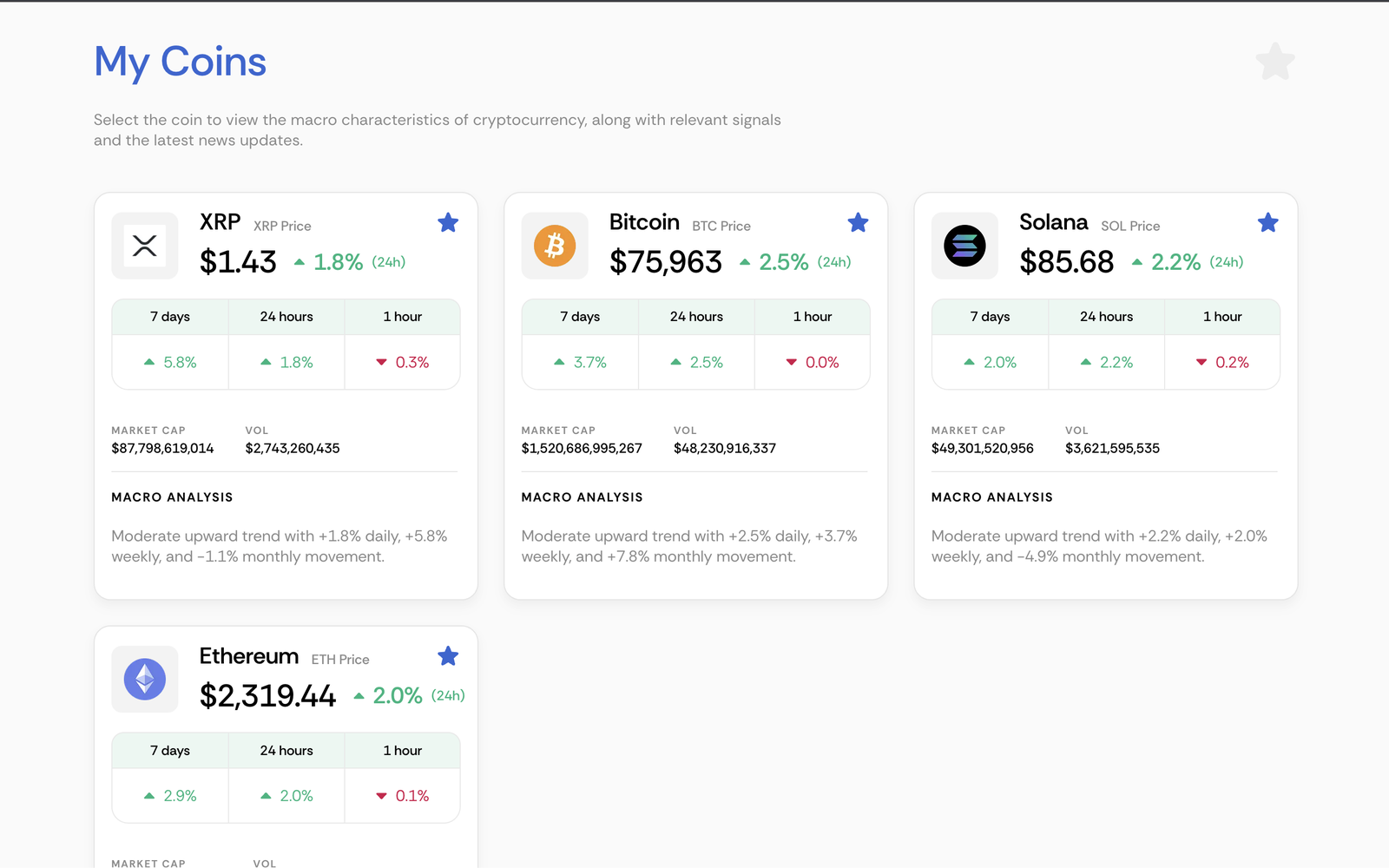The height and width of the screenshot is (868, 1389).
Task: Select the 24 hours column in Bitcoin card
Action: coord(696,317)
